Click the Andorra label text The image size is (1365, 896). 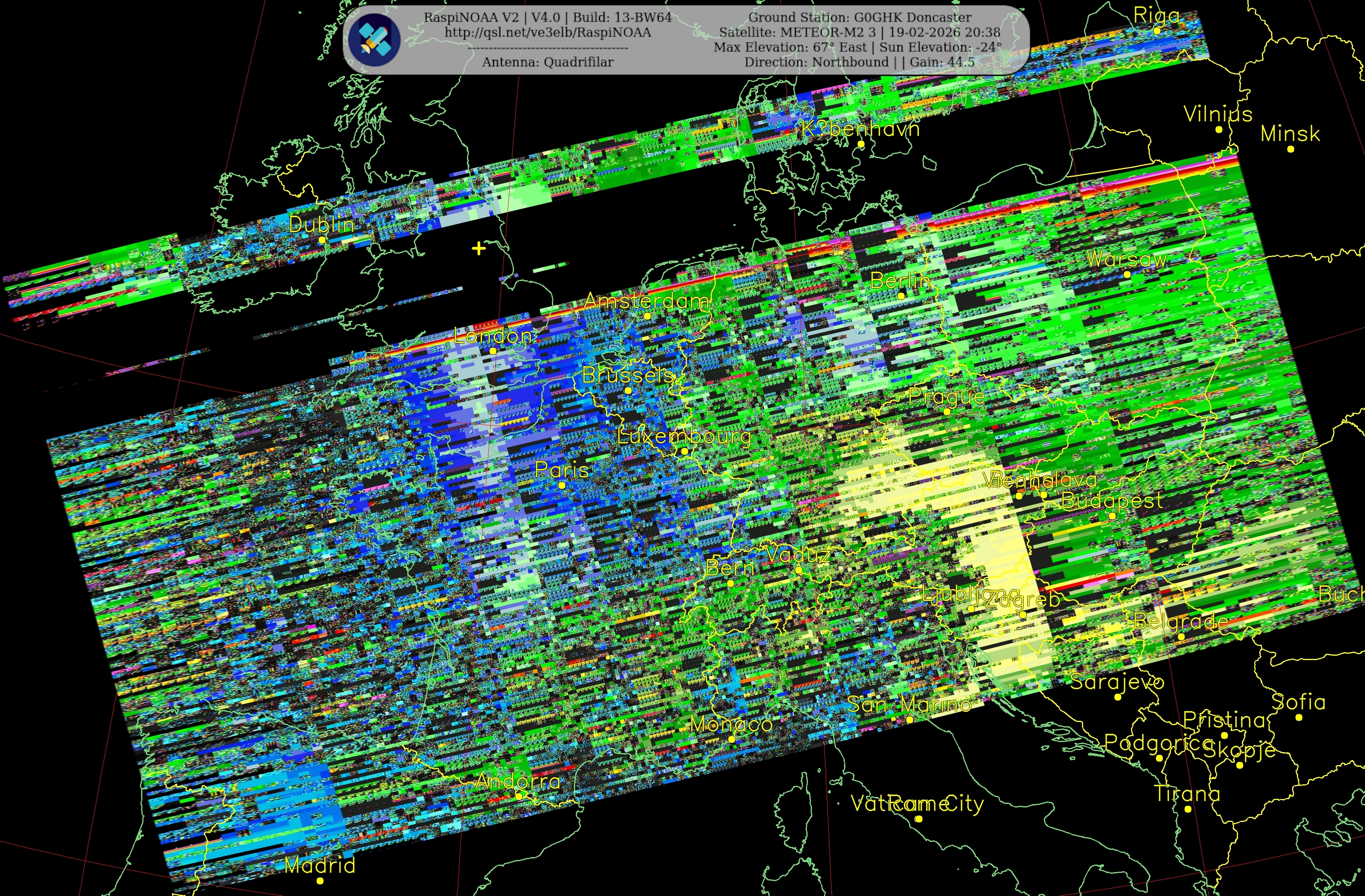(518, 781)
